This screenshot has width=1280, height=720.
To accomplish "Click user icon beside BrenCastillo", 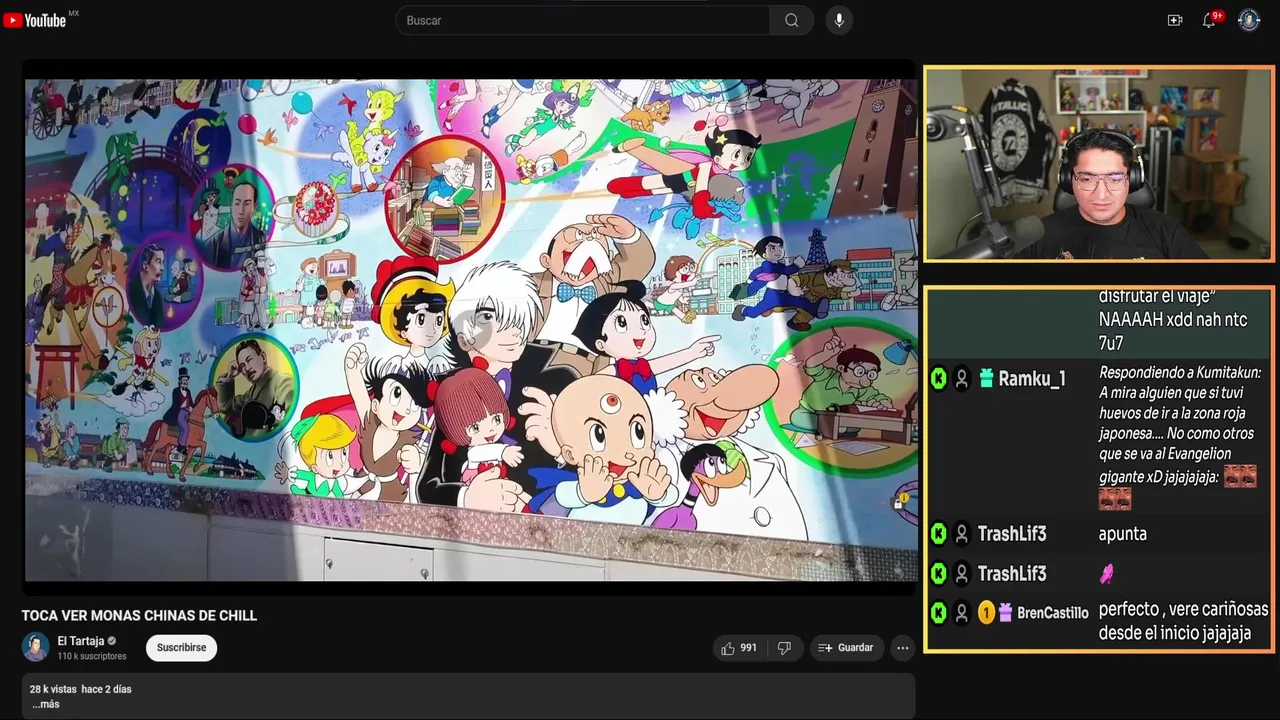I will click(962, 613).
